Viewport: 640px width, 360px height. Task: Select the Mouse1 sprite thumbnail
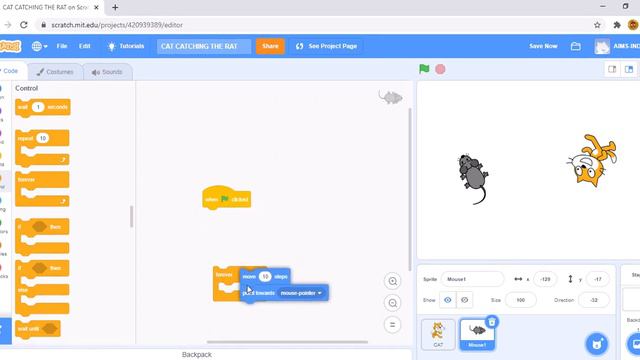coord(477,335)
